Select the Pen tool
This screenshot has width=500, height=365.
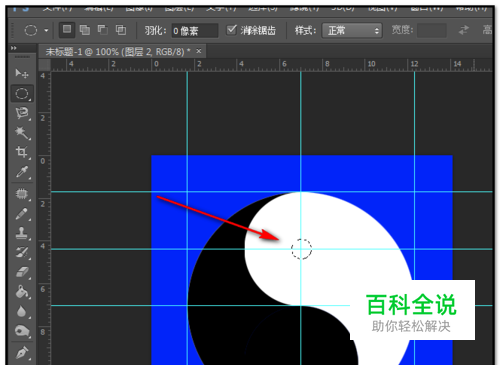(x=22, y=353)
